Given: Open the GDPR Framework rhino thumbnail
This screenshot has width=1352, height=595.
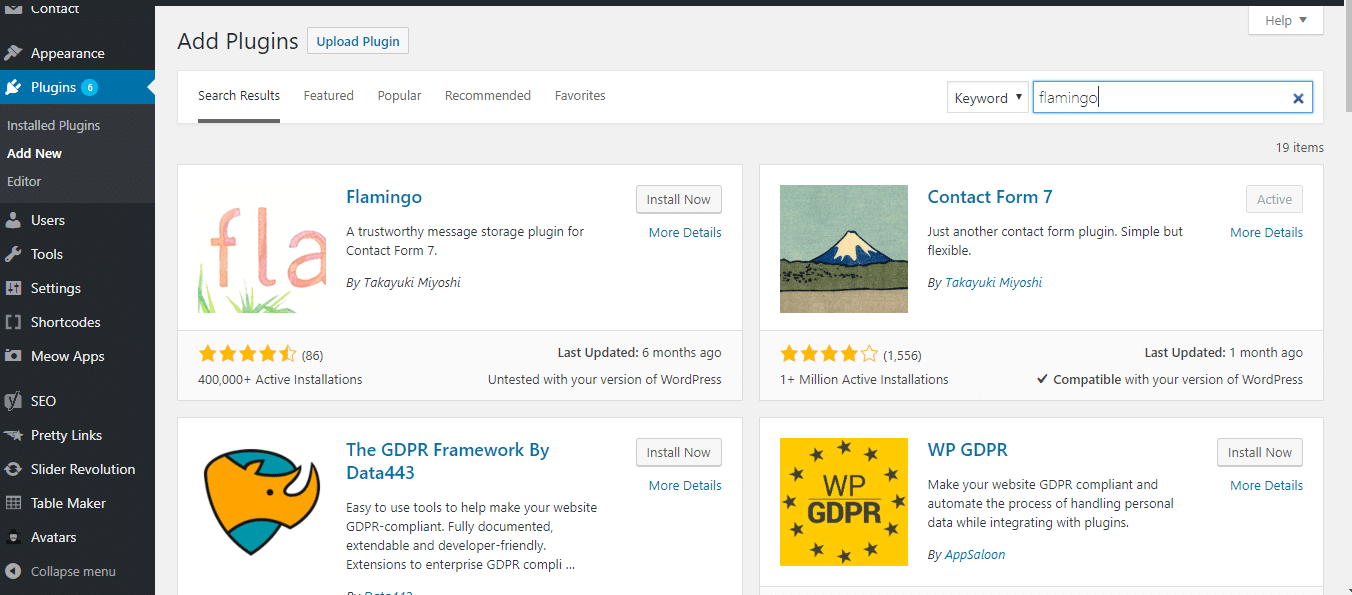Looking at the screenshot, I should (x=262, y=502).
